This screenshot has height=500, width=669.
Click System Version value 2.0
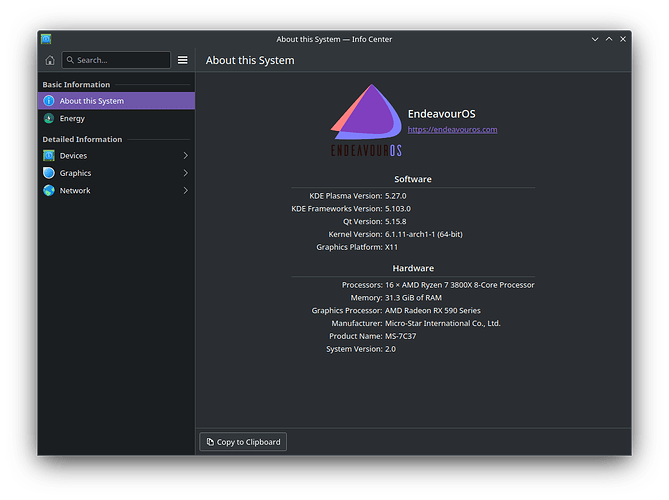pyautogui.click(x=390, y=349)
